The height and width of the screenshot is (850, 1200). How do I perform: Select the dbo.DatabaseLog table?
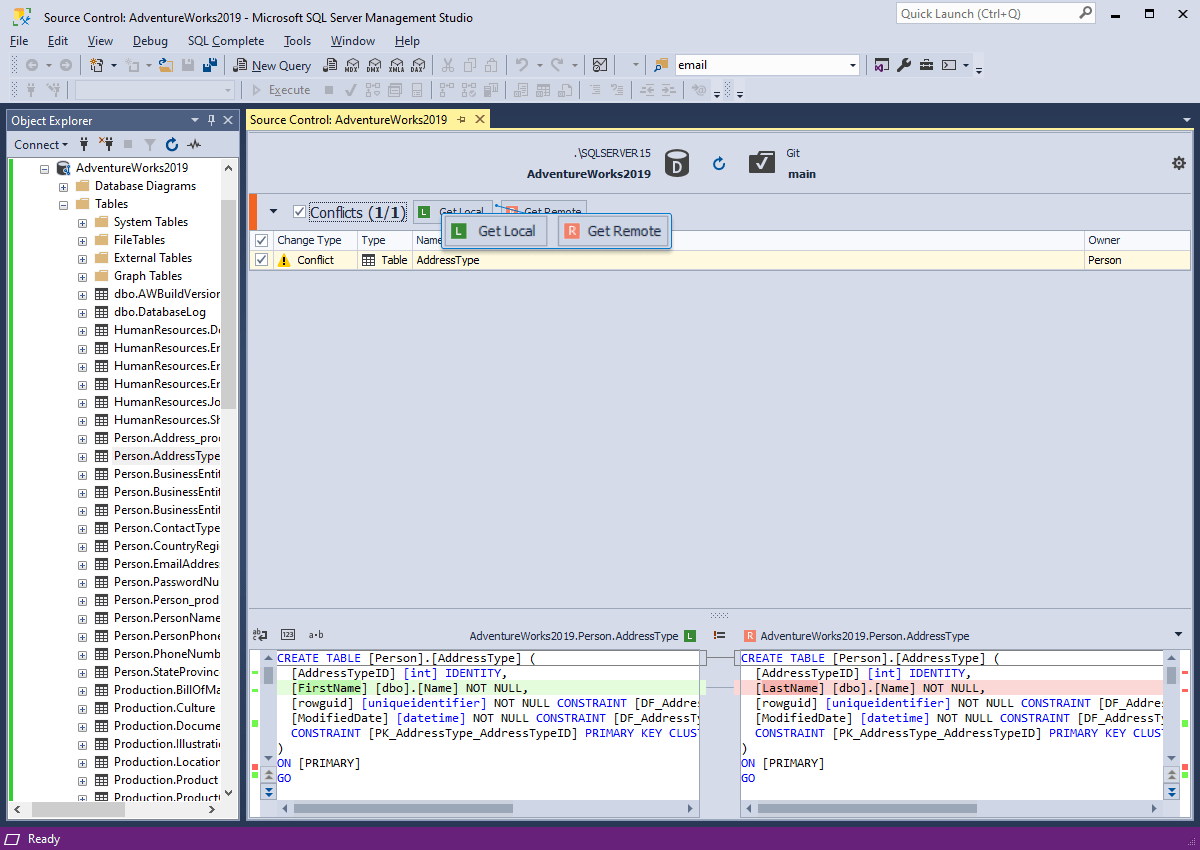pyautogui.click(x=160, y=312)
